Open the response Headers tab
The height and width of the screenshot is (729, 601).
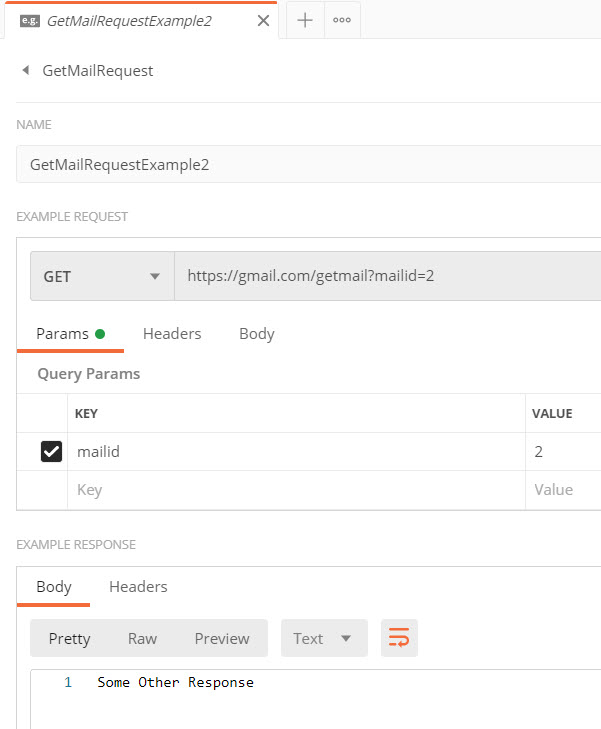pos(138,587)
